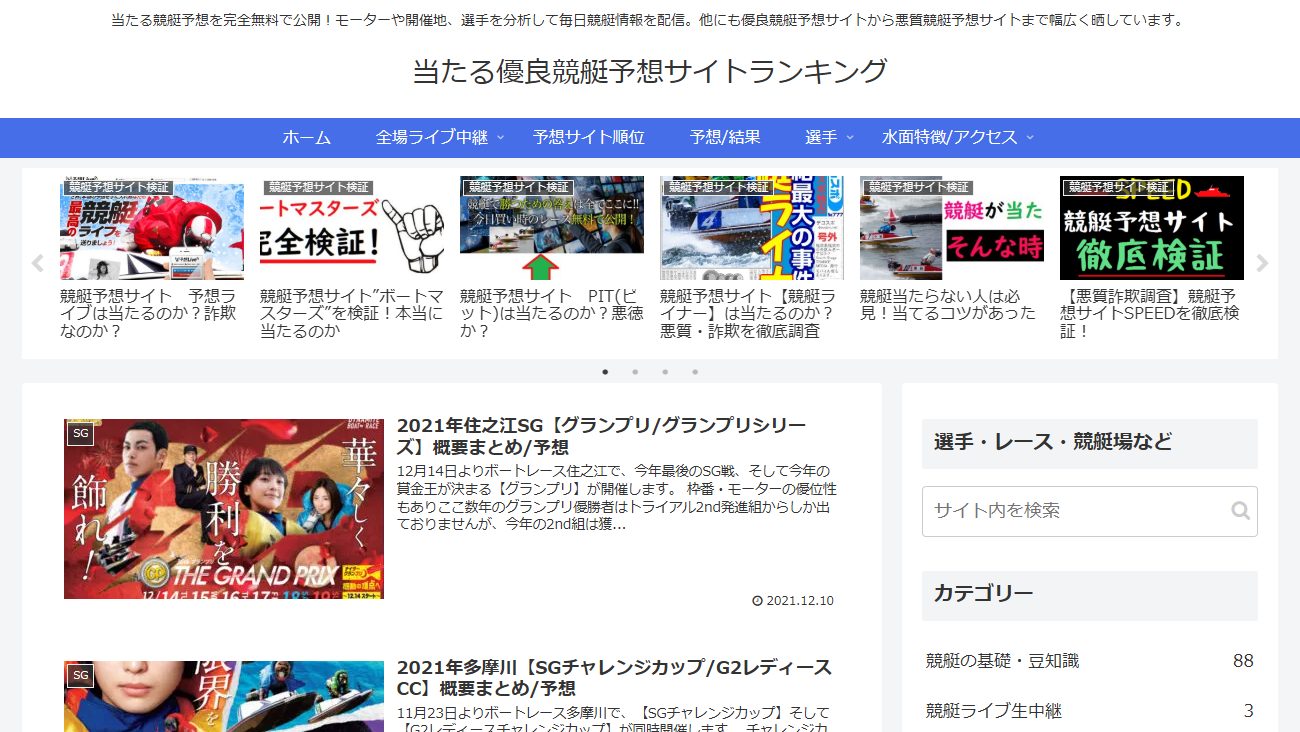1300x732 pixels.
Task: Click the search magnifier icon
Action: click(1240, 511)
